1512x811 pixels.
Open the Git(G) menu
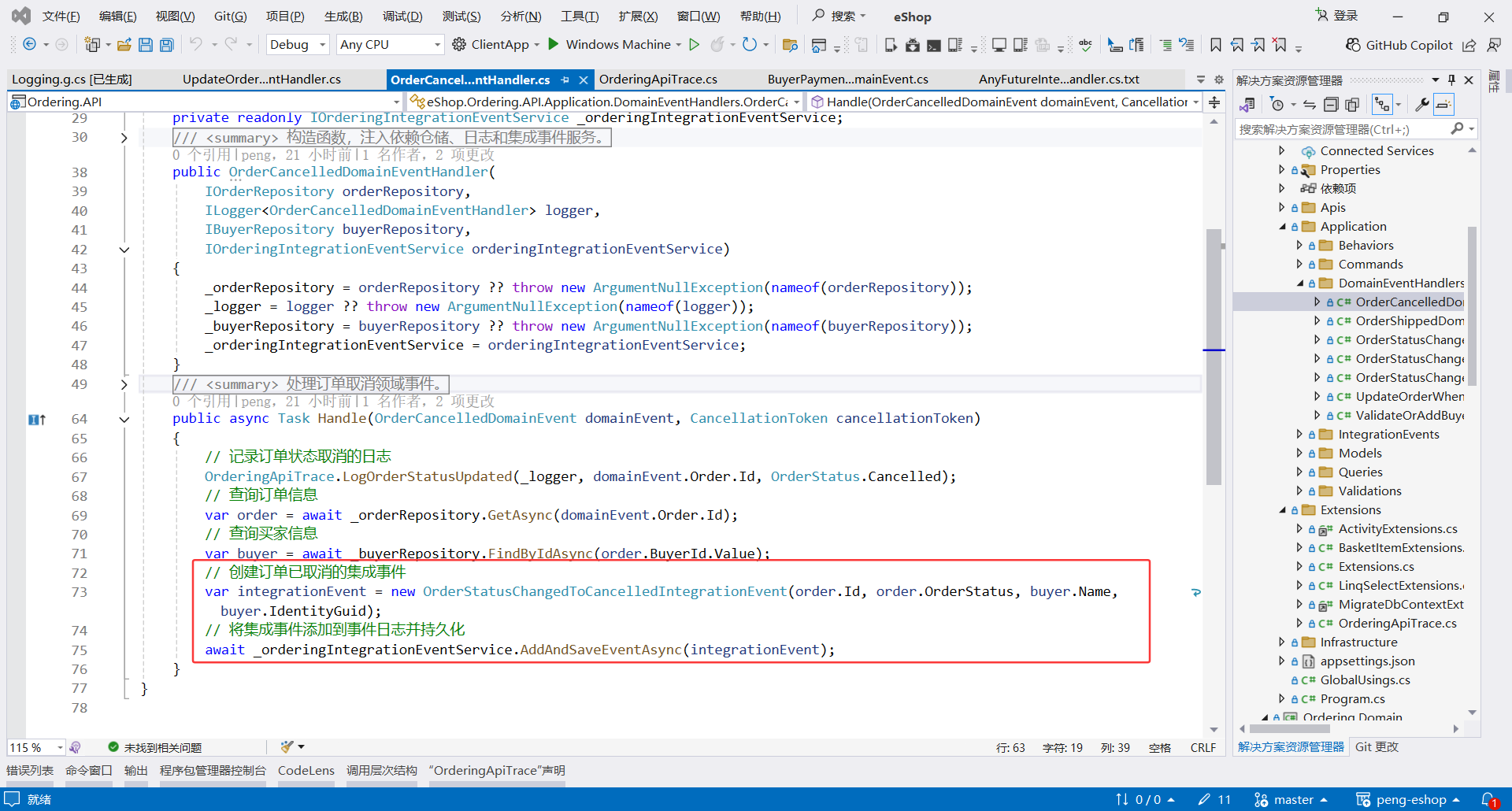coord(230,17)
